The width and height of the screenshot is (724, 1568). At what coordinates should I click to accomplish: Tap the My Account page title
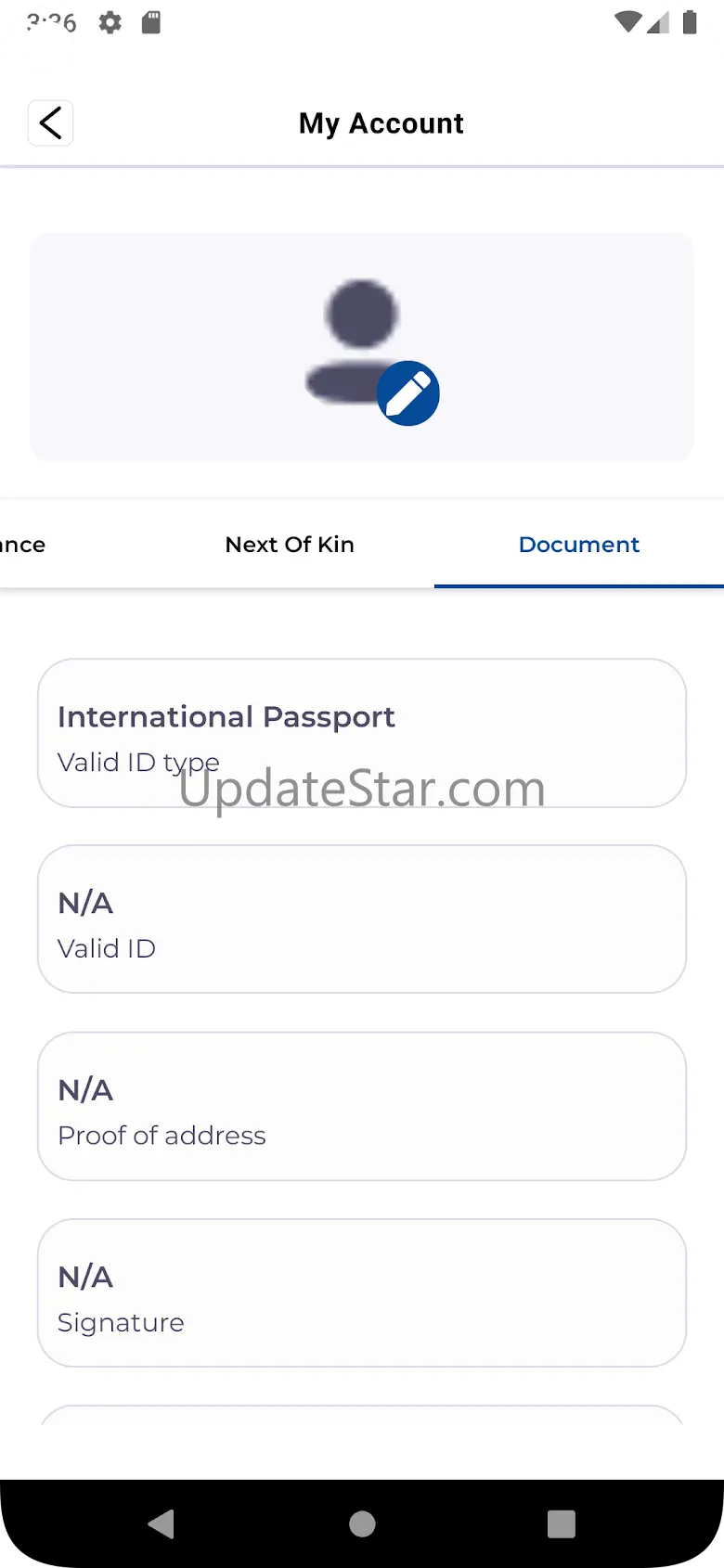tap(381, 123)
